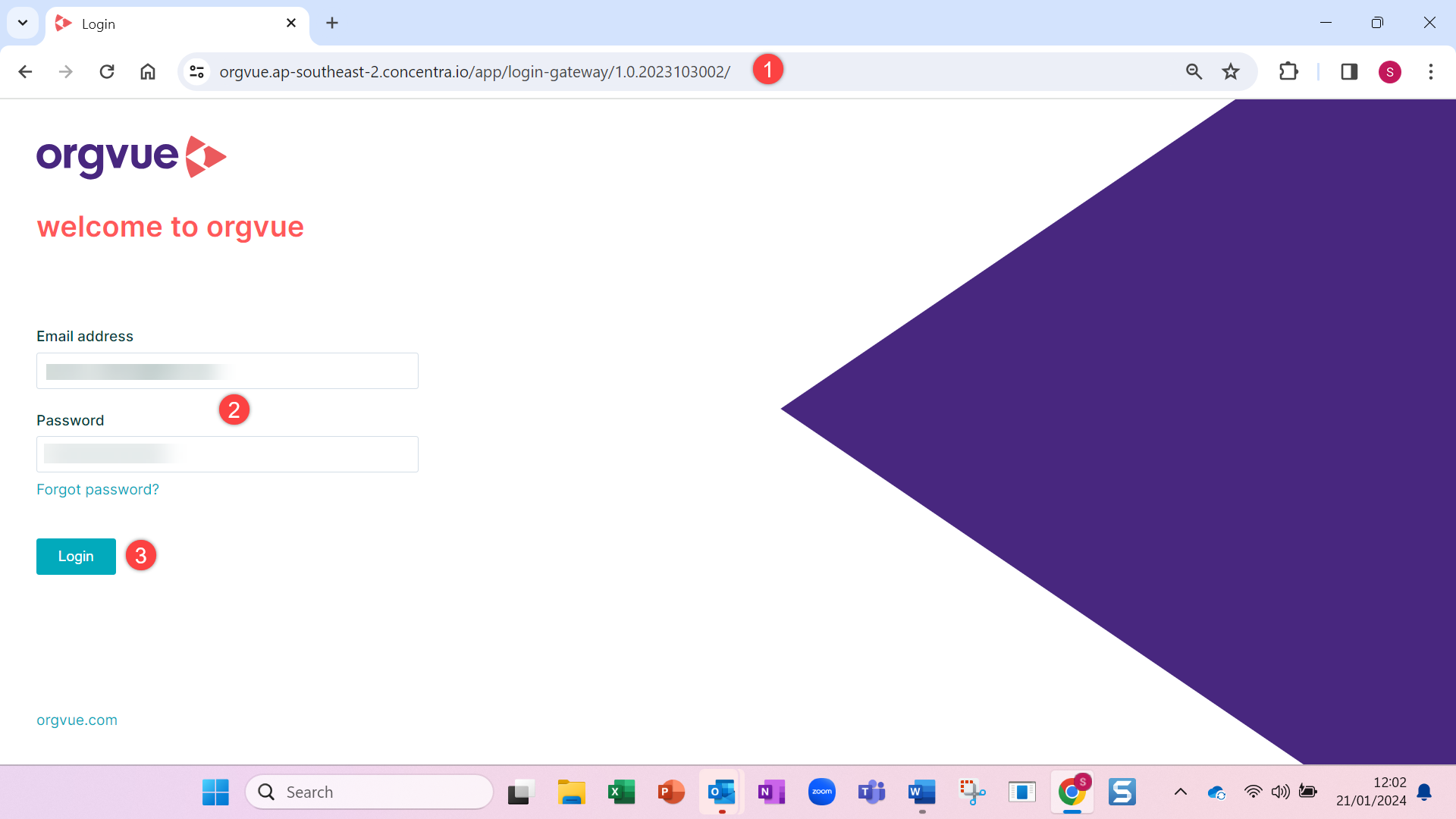Open the browser home page icon
Viewport: 1456px width, 819px height.
pos(148,71)
